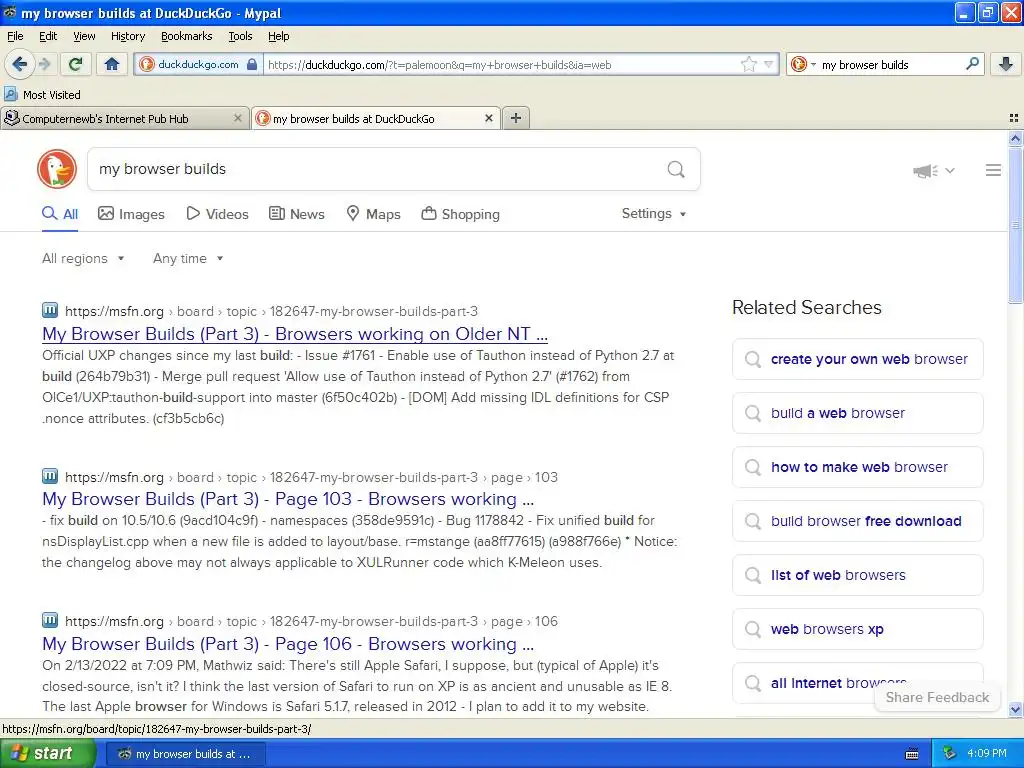Open the home page with the house icon
The height and width of the screenshot is (768, 1024).
click(112, 64)
